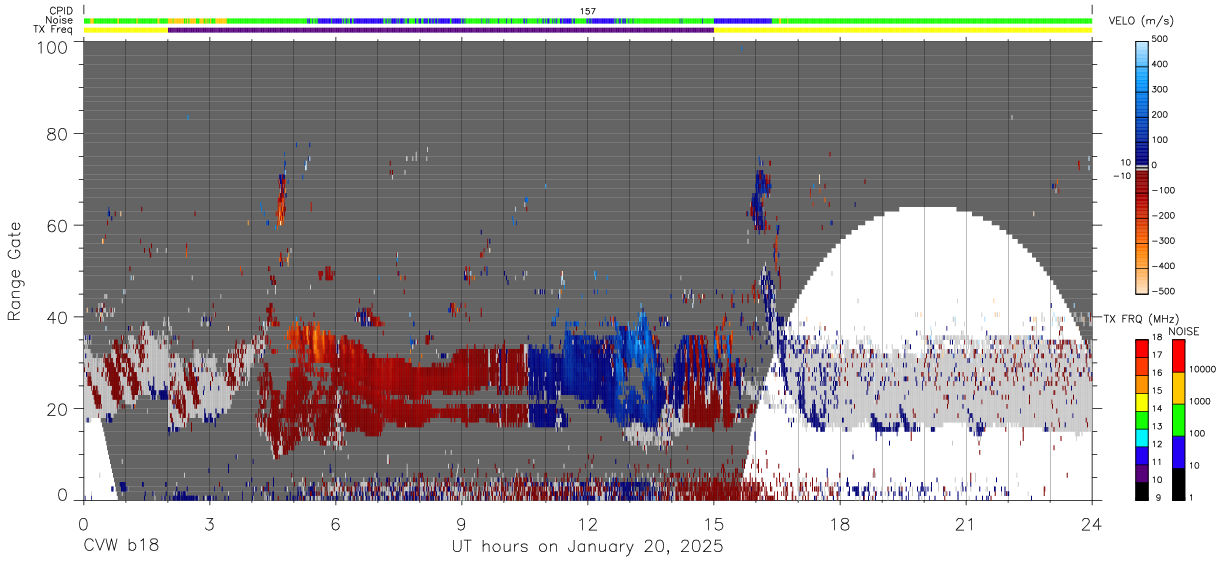Pick the green segment of NOISE scale
Viewport: 1228px width, 567px height.
tap(1178, 419)
